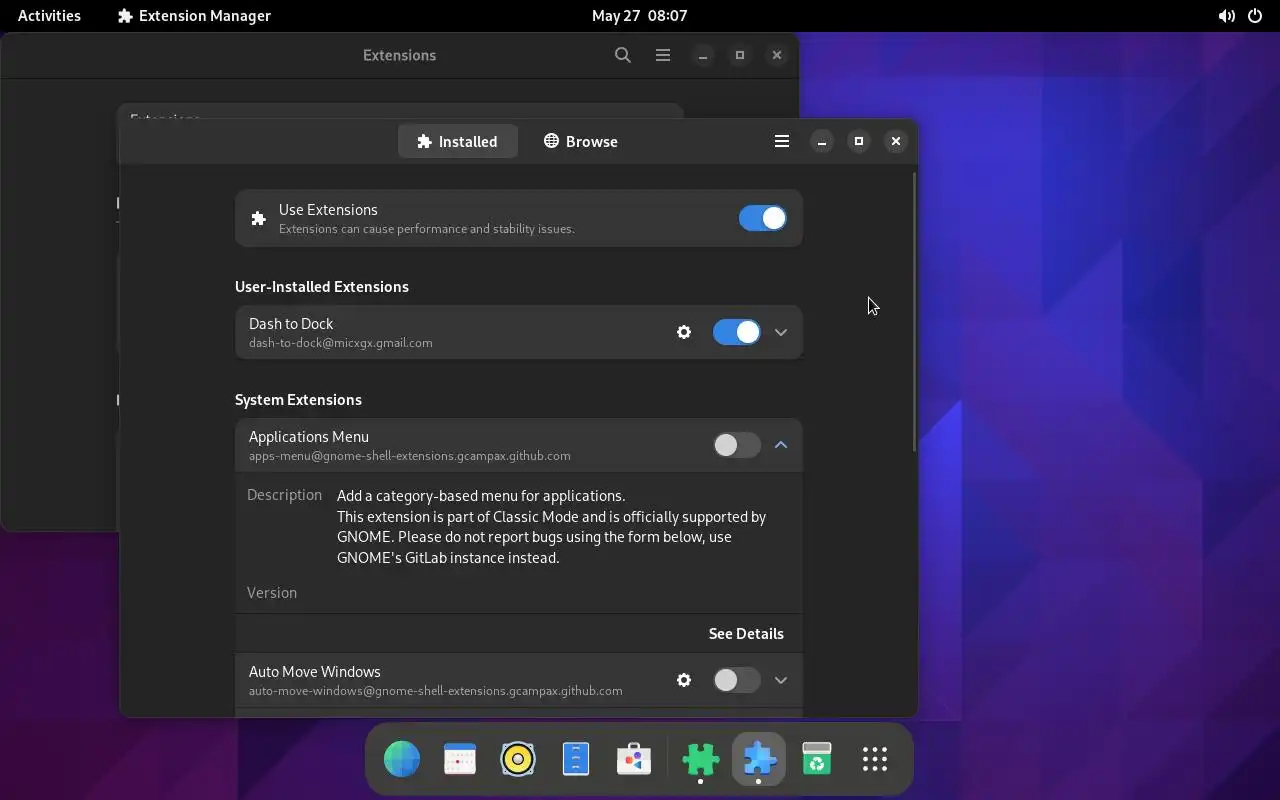Close the Extension Manager window
Screen dimensions: 1280x800
pos(896,141)
